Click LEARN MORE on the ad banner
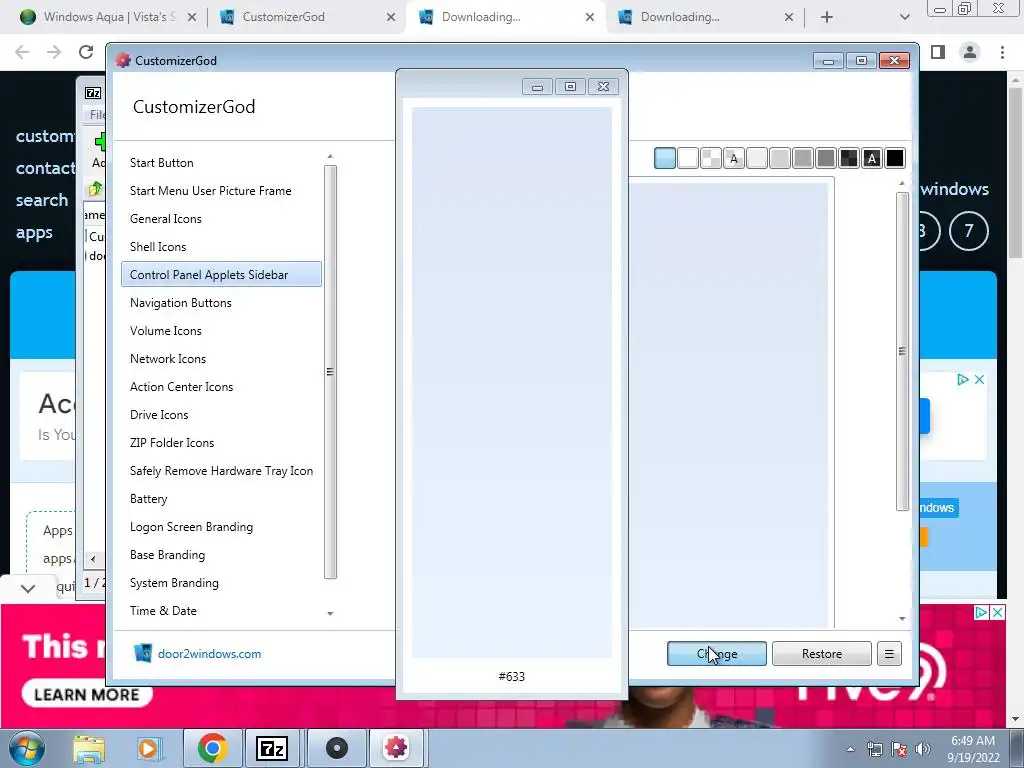Viewport: 1024px width, 768px height. [87, 694]
